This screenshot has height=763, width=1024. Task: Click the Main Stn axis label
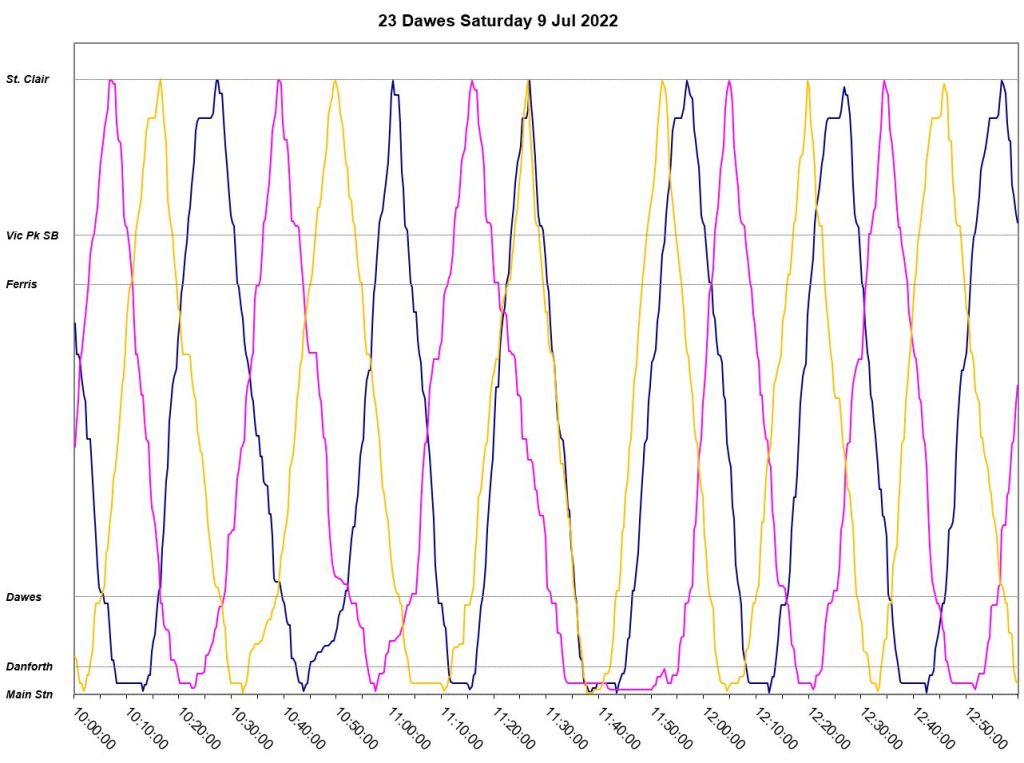click(29, 694)
